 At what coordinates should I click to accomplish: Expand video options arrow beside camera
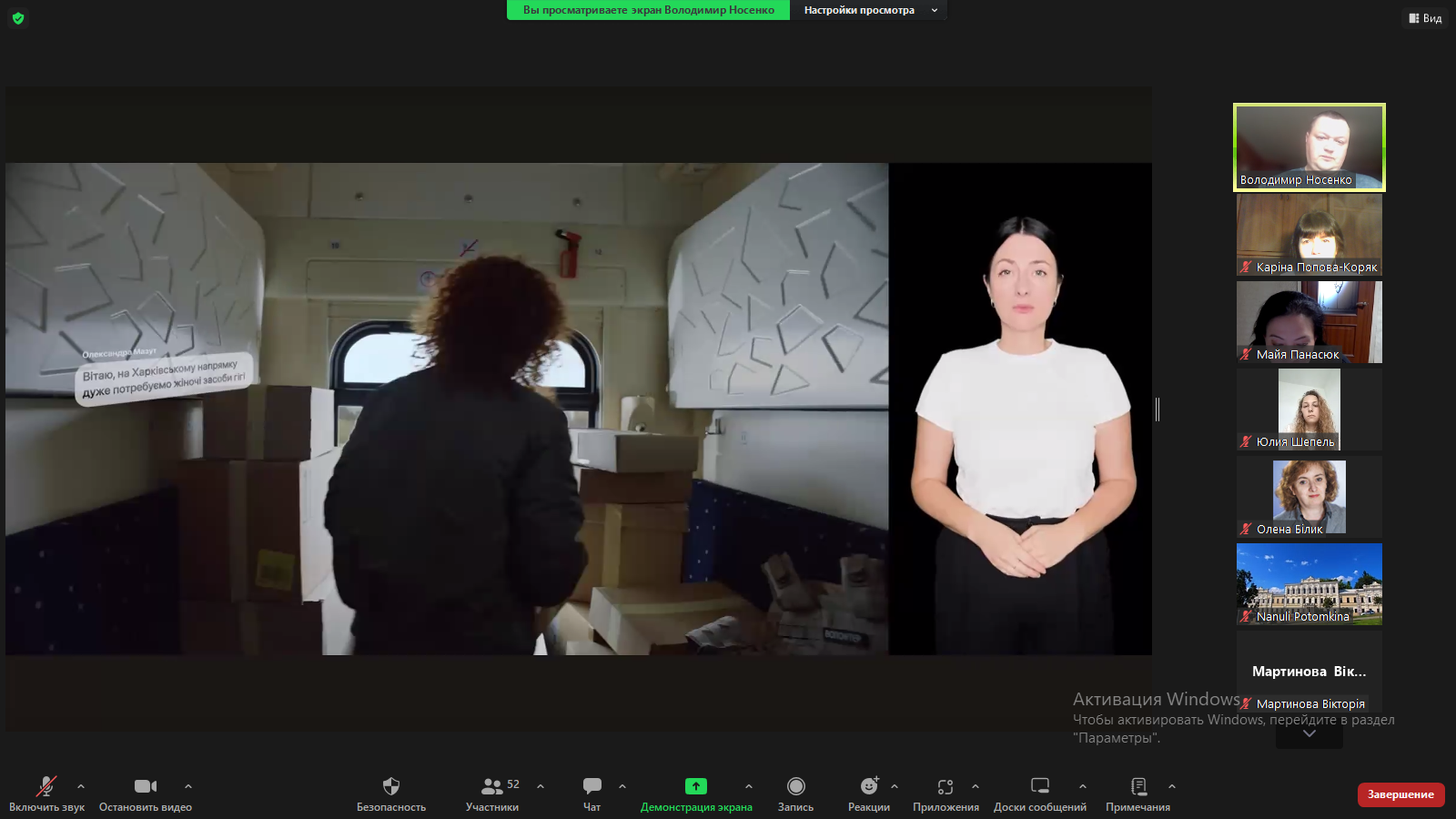tap(188, 786)
